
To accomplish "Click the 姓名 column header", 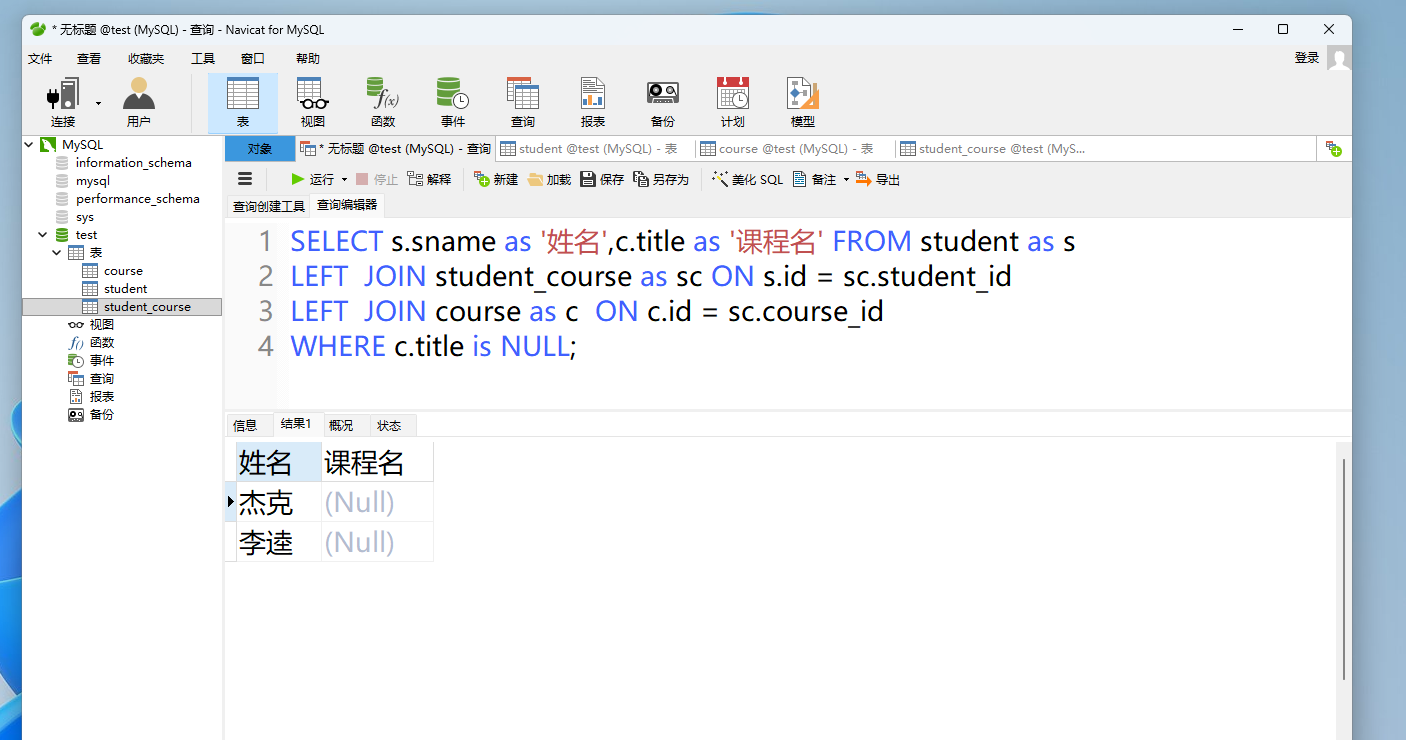I will pyautogui.click(x=279, y=462).
